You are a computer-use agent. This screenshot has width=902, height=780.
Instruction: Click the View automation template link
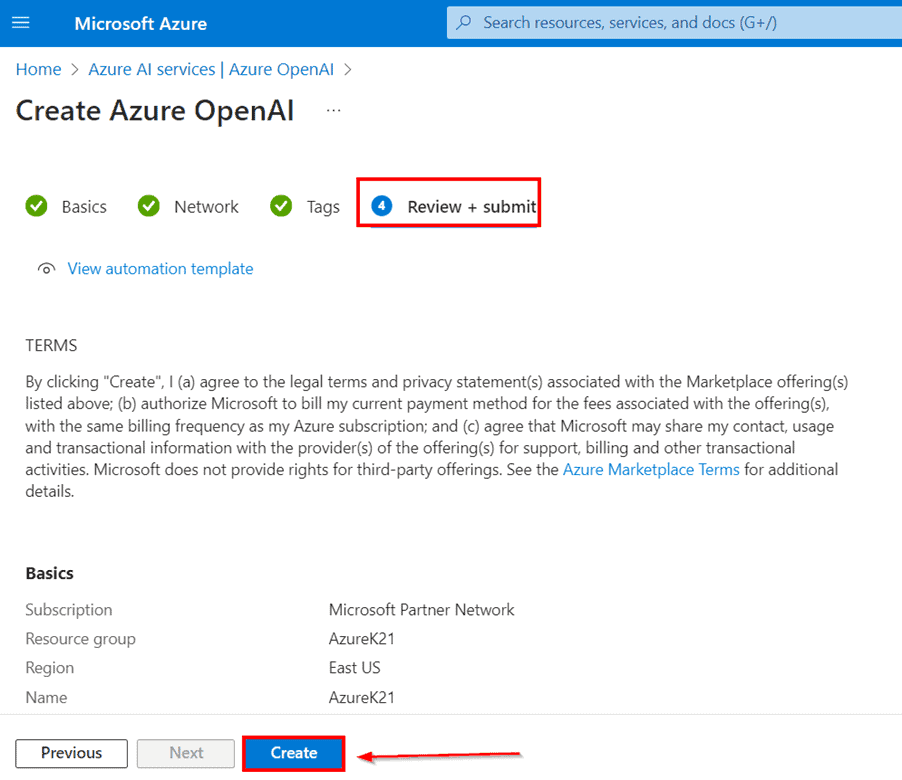[160, 269]
